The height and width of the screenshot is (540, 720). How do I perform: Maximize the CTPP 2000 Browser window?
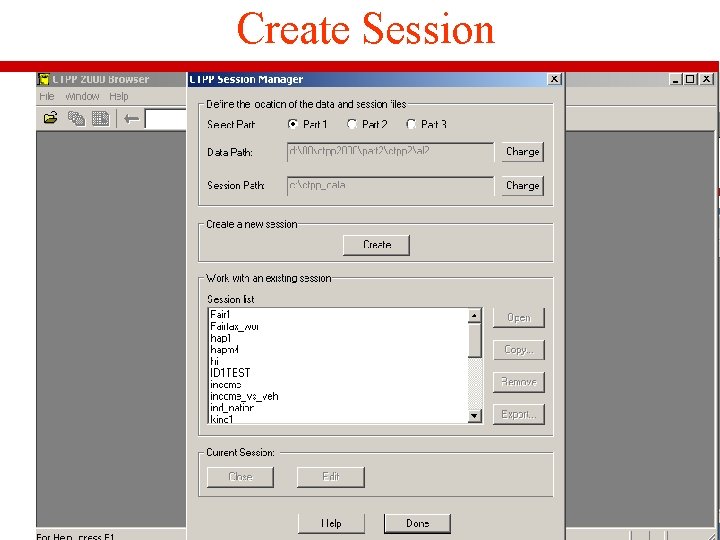pyautogui.click(x=690, y=79)
